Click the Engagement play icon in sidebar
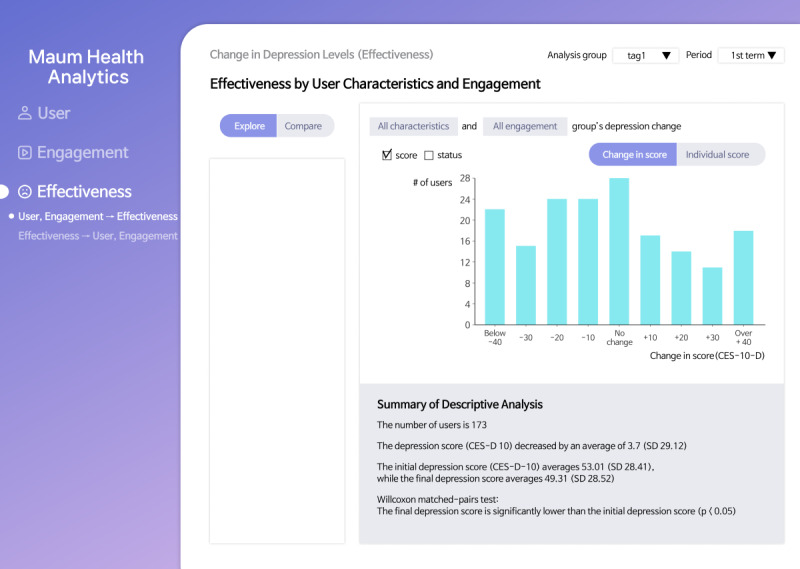The height and width of the screenshot is (569, 800). coord(24,153)
